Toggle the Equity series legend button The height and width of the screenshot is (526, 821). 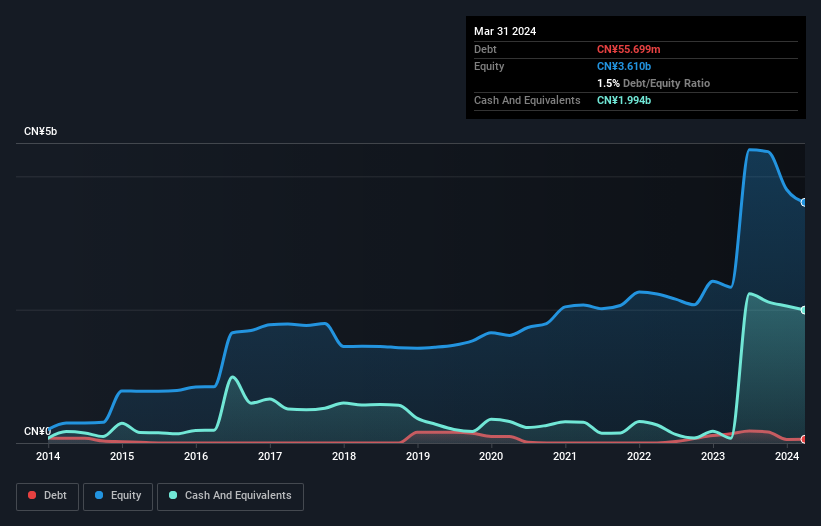[x=118, y=496]
